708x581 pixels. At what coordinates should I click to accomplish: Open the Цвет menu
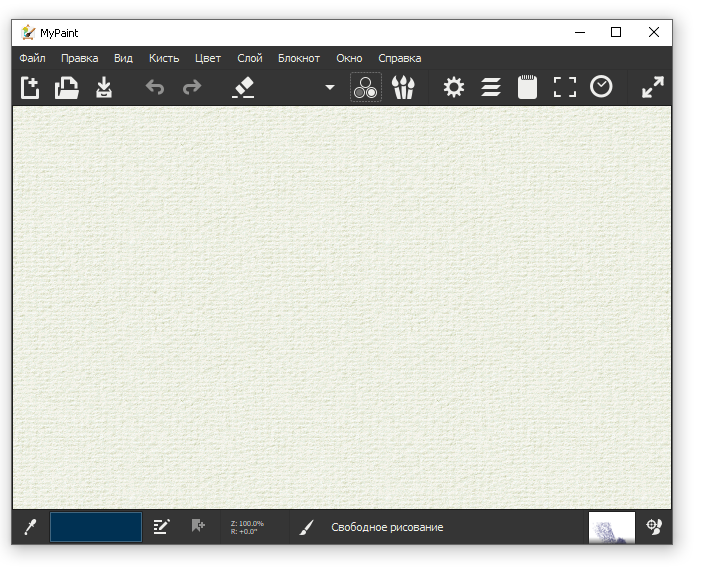pos(208,58)
